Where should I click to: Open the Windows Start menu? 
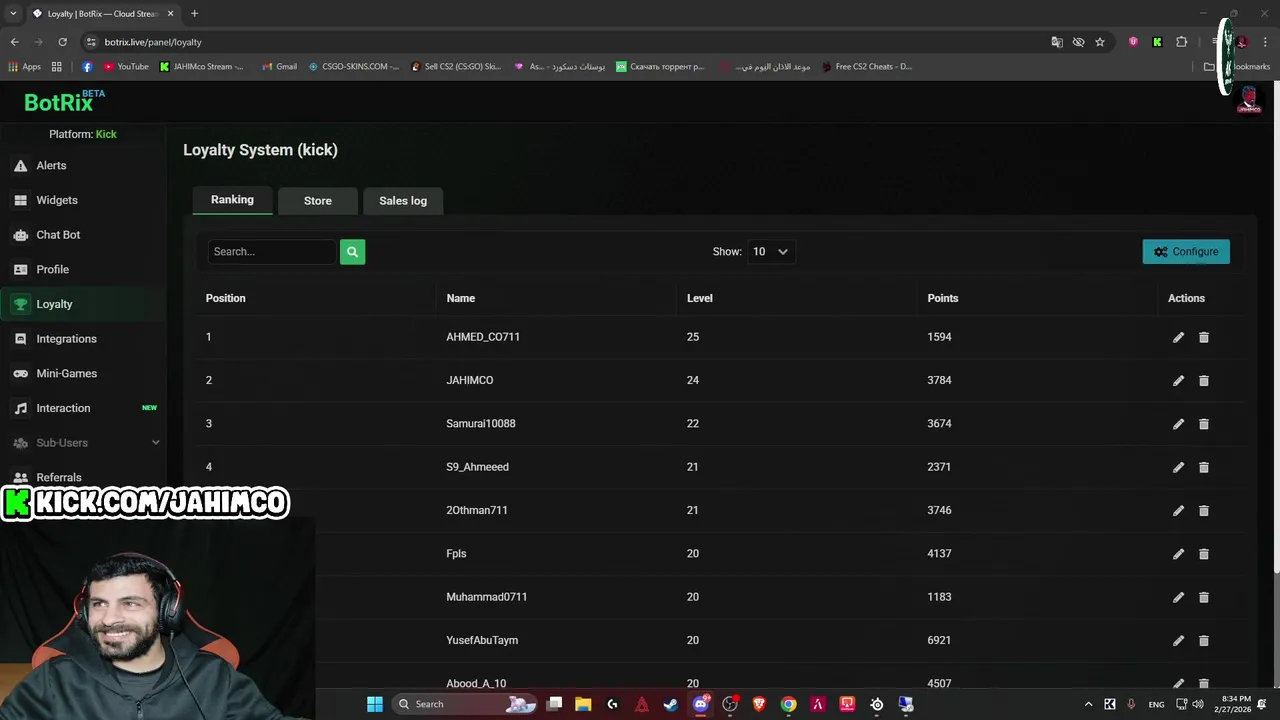[x=375, y=704]
